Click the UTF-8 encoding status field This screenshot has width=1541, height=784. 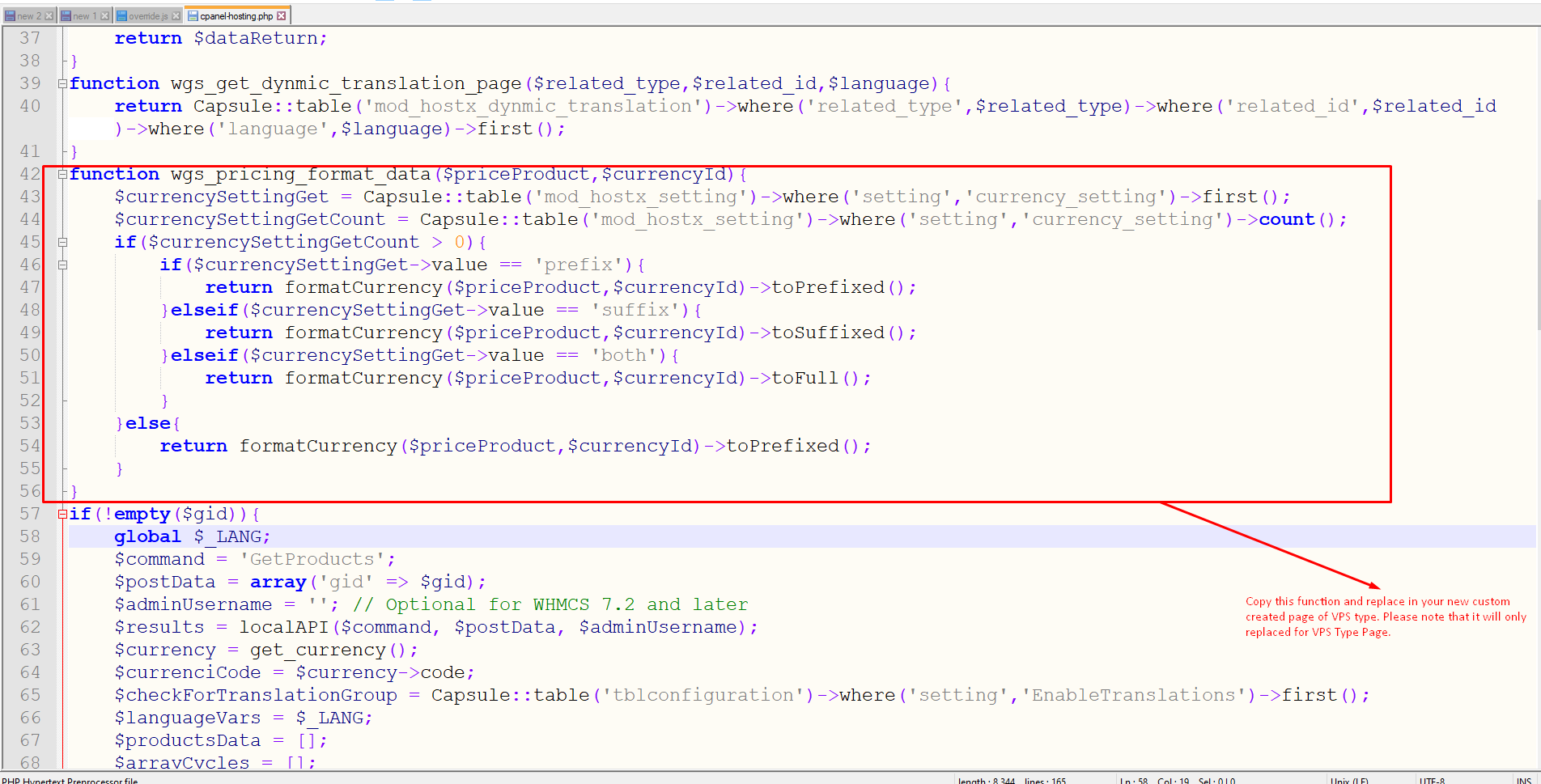click(x=1432, y=780)
